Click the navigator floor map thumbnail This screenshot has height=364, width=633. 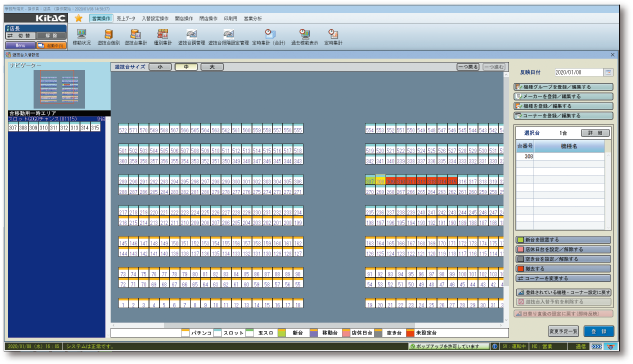tap(59, 89)
